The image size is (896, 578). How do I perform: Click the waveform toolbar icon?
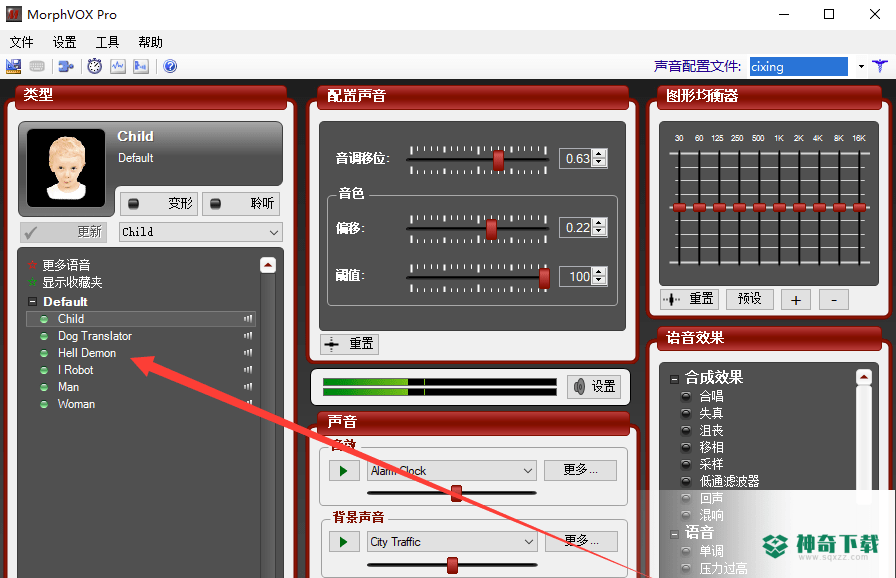coord(118,66)
